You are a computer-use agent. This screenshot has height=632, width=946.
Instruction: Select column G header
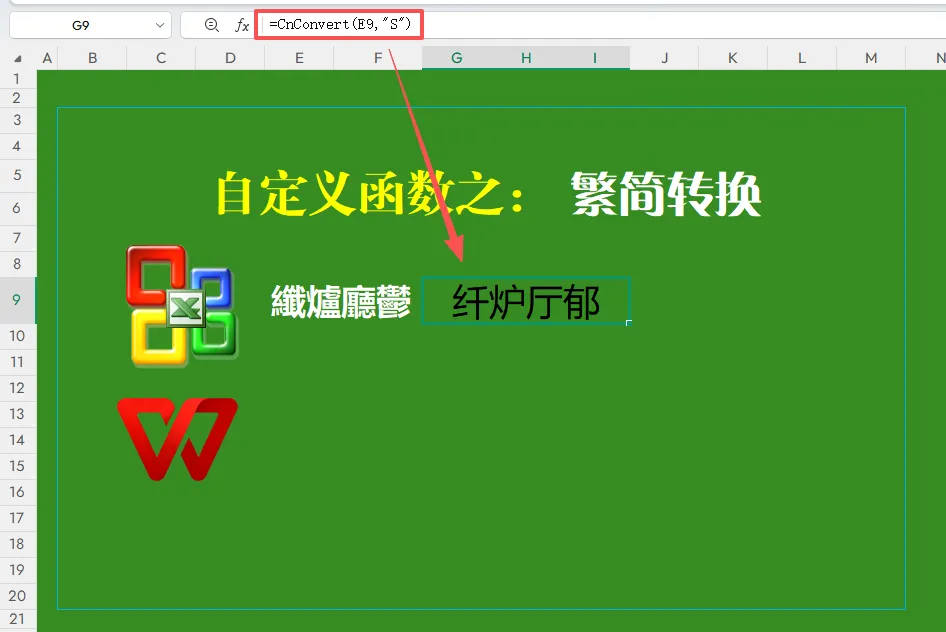coord(457,58)
